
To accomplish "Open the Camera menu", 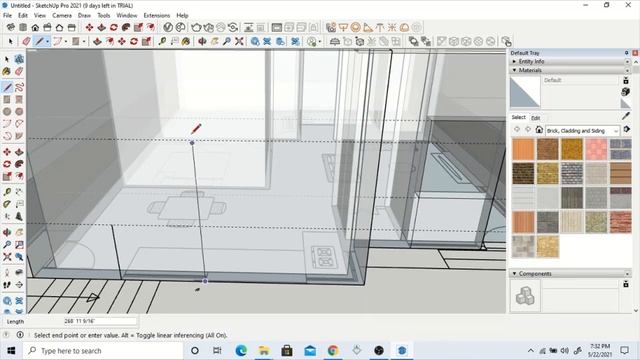I will [62, 16].
